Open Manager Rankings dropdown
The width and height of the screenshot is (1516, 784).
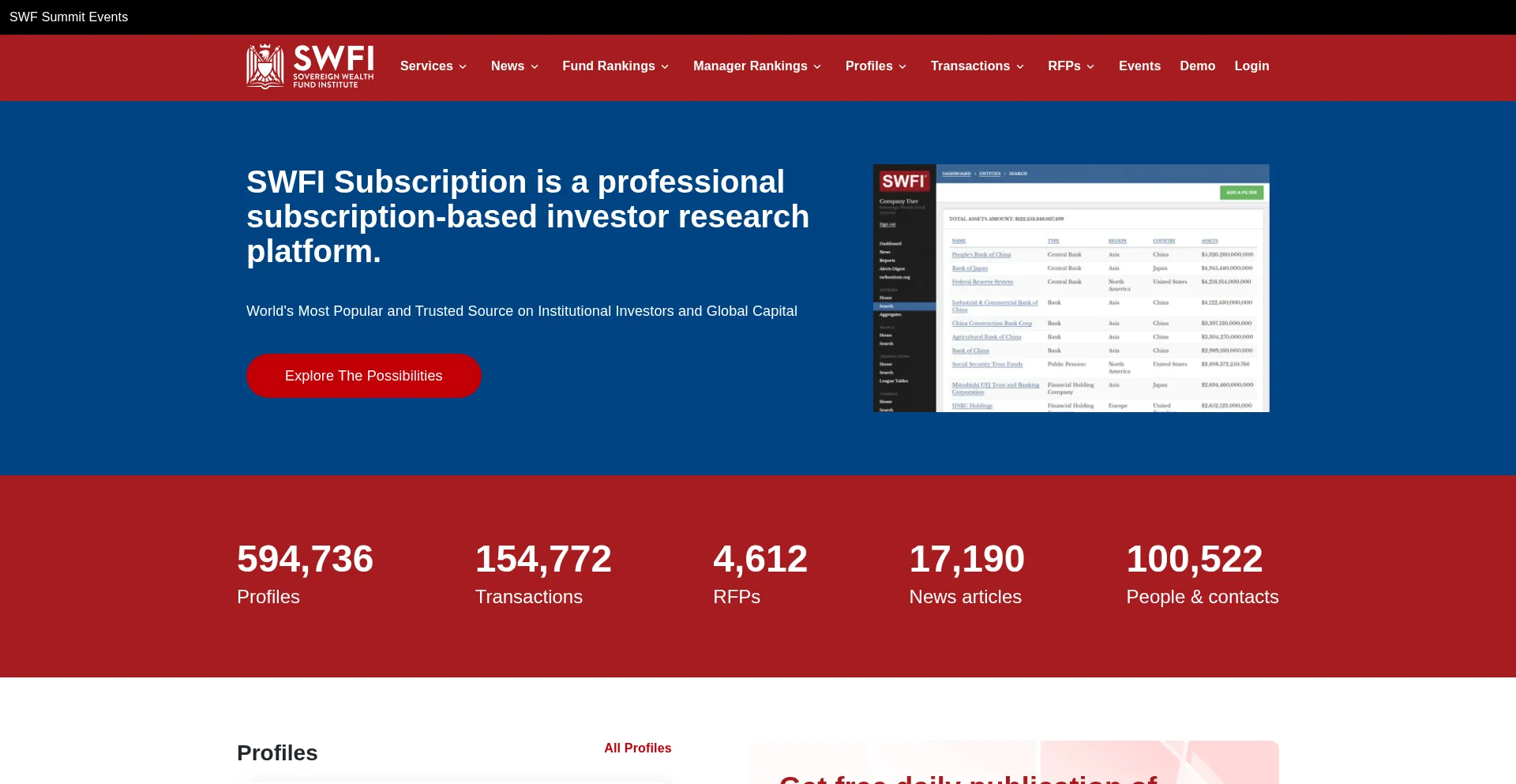tap(756, 66)
